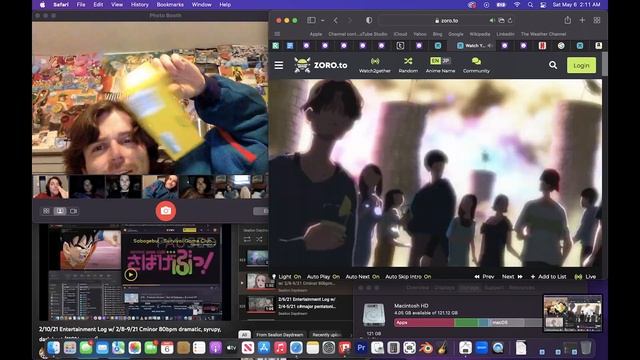The image size is (640, 360).
Task: Open Music from the Dock
Action: click(280, 348)
